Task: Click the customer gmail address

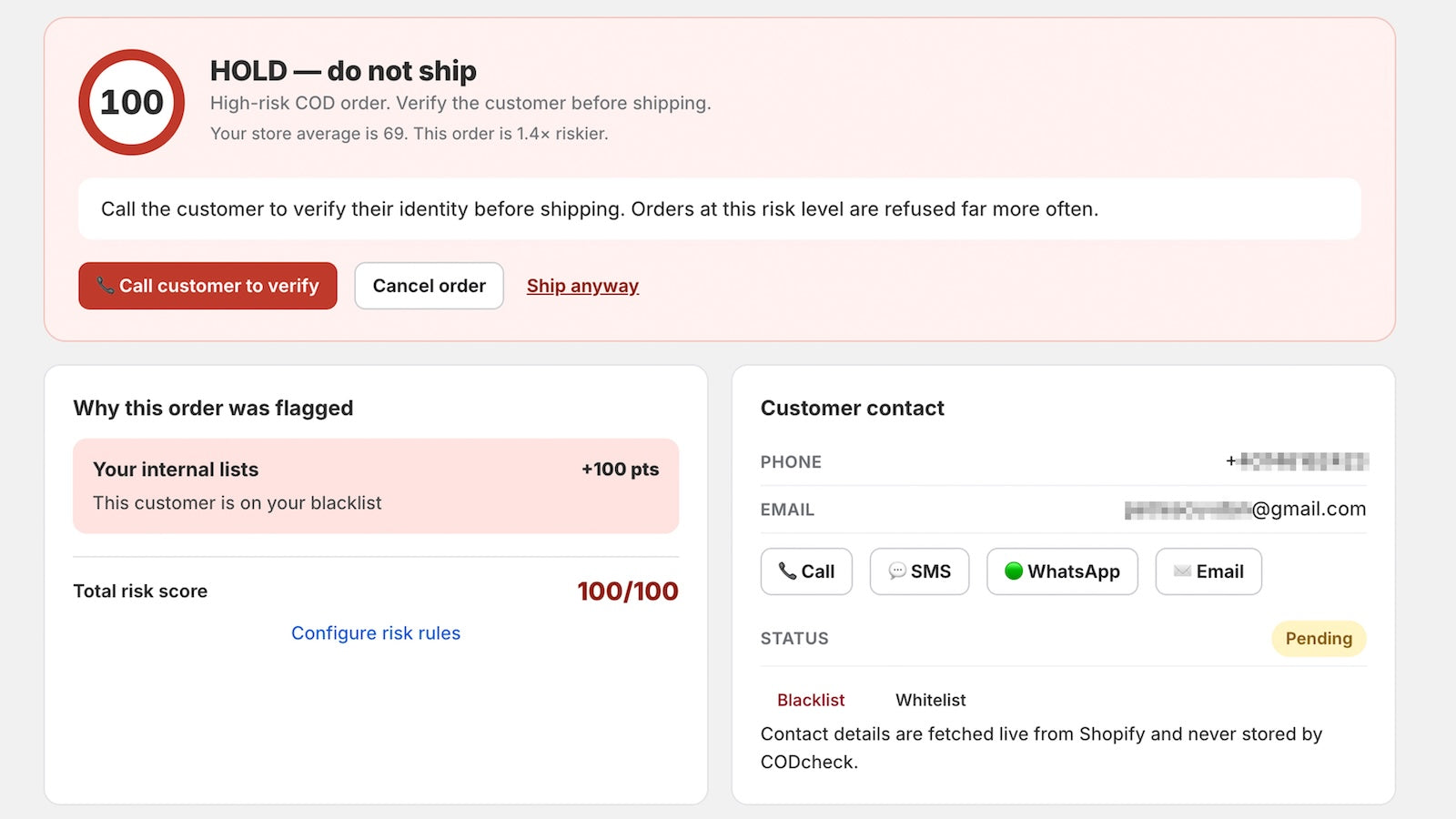Action: (1245, 510)
